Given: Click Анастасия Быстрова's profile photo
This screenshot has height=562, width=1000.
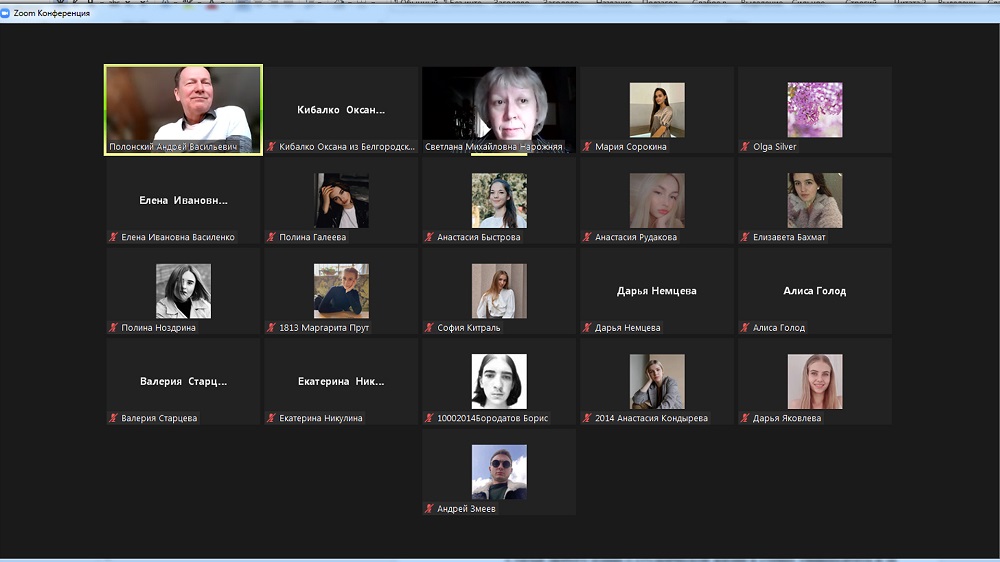Looking at the screenshot, I should pos(499,200).
